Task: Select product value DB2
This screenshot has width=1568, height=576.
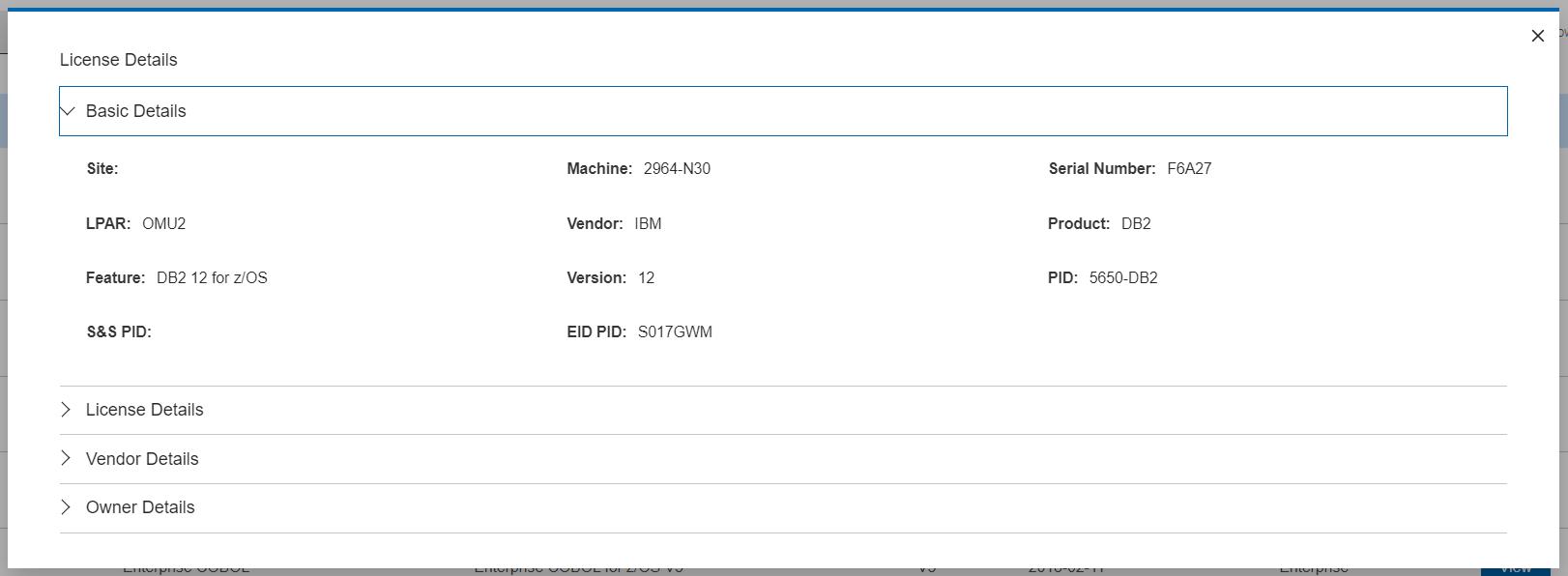Action: pos(1136,223)
